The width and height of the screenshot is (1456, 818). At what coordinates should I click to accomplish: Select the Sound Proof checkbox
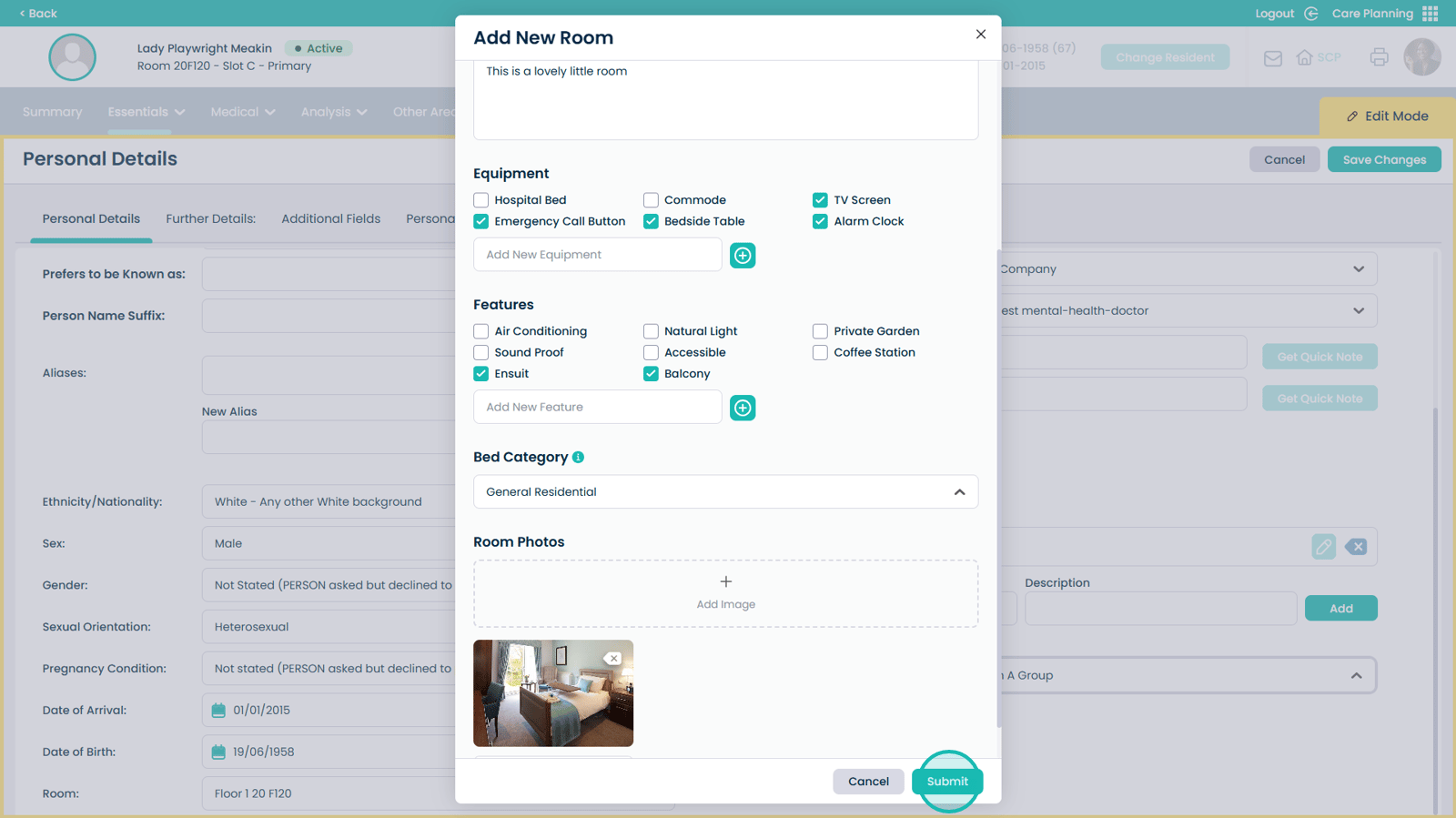pos(481,352)
